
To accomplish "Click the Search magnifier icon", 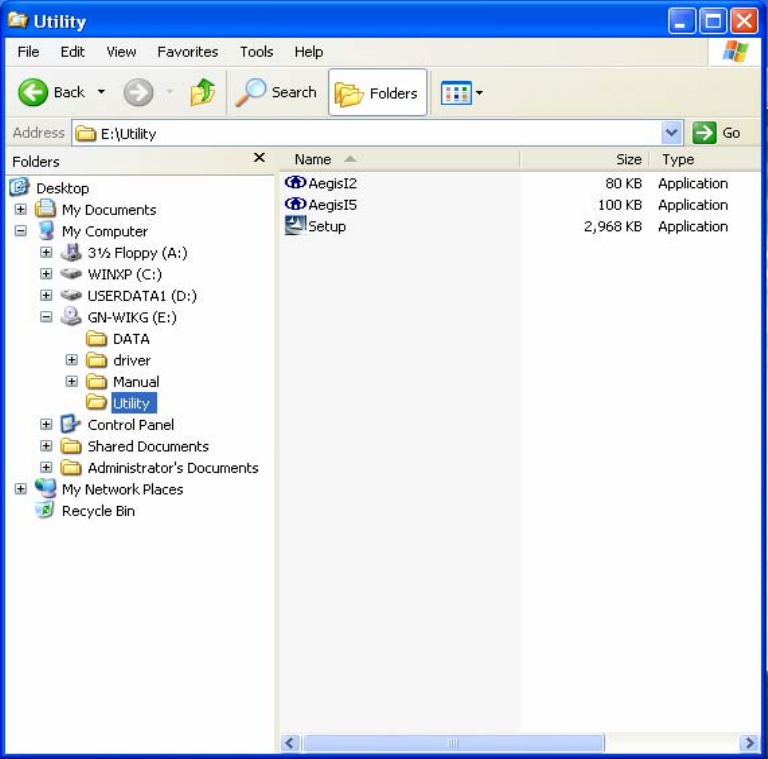I will [250, 92].
